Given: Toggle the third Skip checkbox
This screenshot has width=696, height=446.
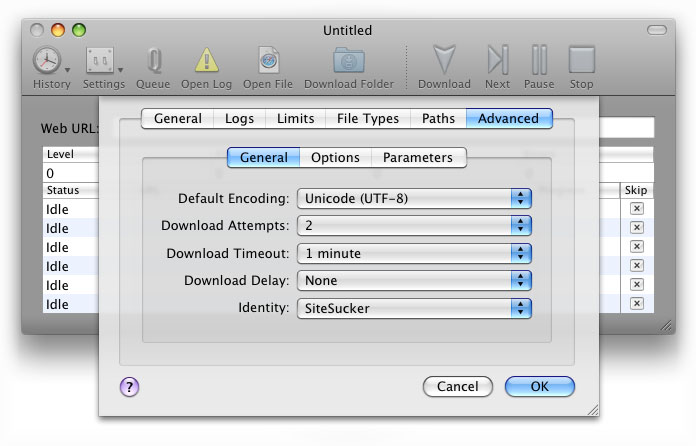Looking at the screenshot, I should click(636, 247).
